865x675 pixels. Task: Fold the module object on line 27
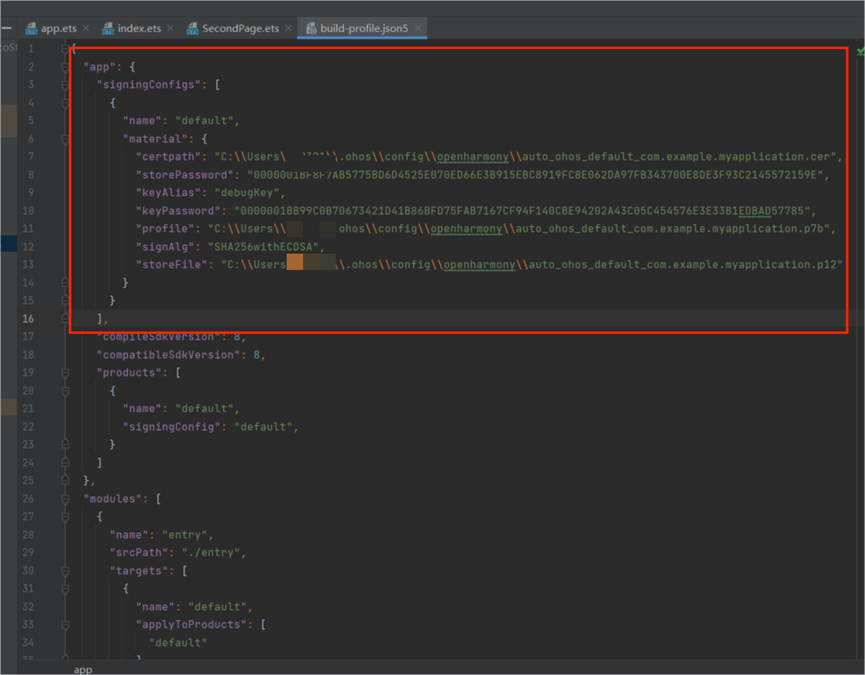[65, 517]
